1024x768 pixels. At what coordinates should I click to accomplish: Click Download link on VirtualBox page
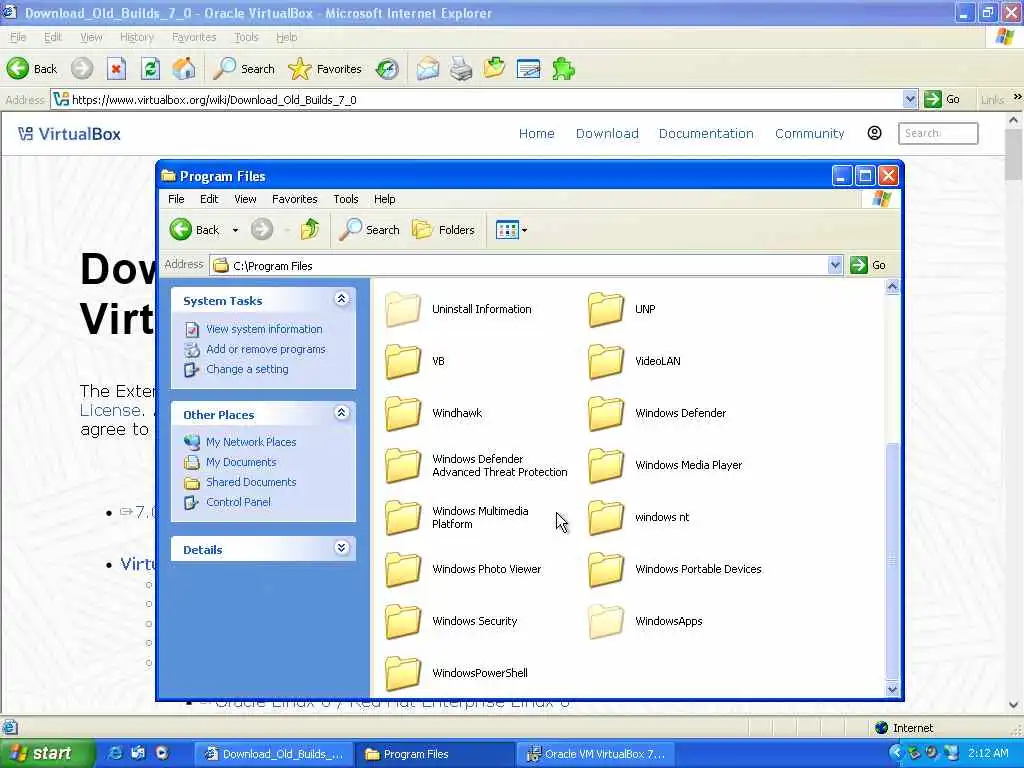(x=607, y=133)
